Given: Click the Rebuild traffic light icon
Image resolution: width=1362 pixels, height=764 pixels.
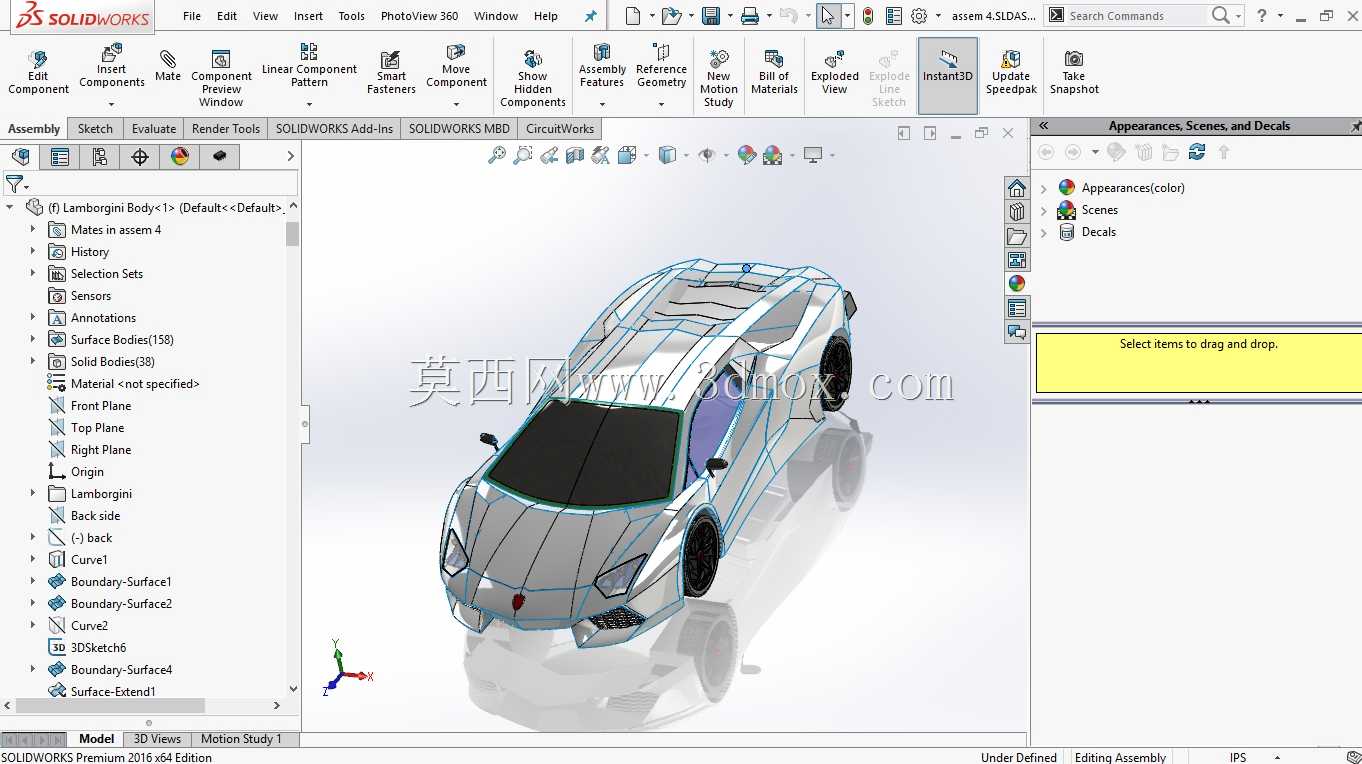Looking at the screenshot, I should [x=867, y=16].
